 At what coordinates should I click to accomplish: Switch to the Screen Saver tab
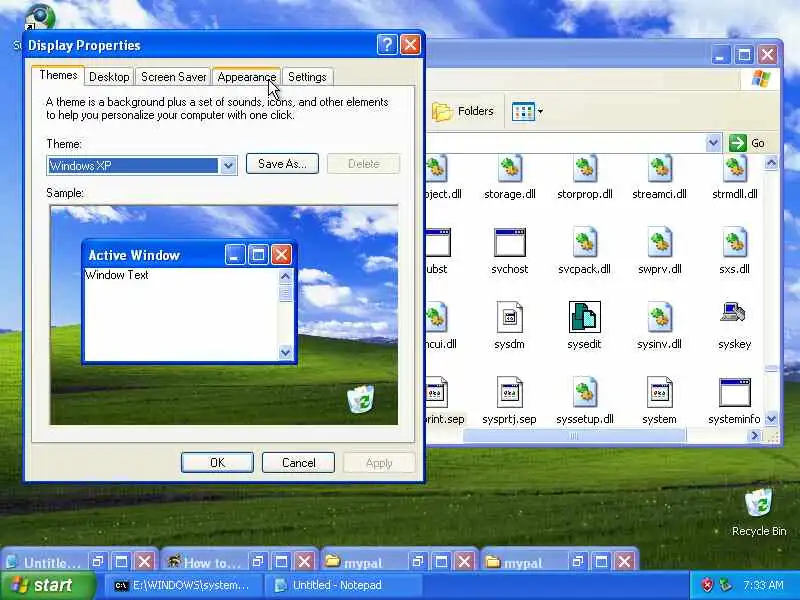173,77
